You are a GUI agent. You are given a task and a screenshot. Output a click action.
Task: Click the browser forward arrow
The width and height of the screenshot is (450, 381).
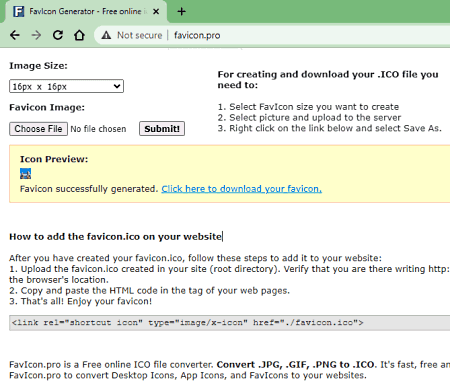coord(36,35)
